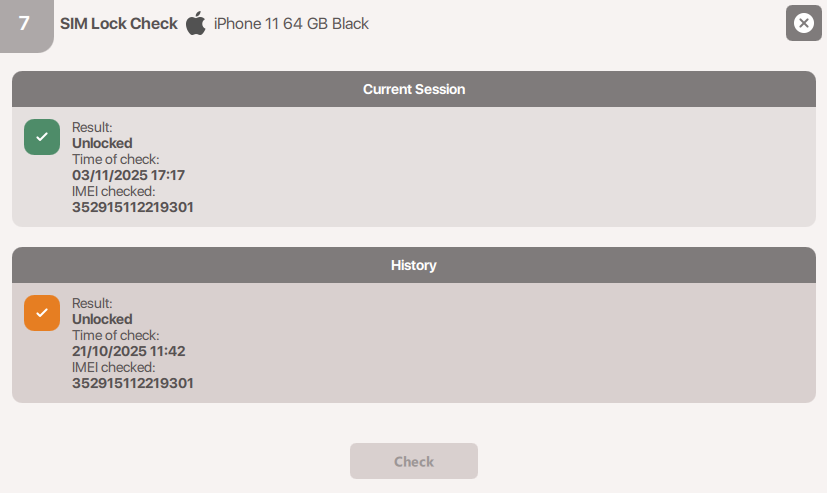Click the Current Session "Result:" label
Screen dimensions: 827x493
[92, 127]
